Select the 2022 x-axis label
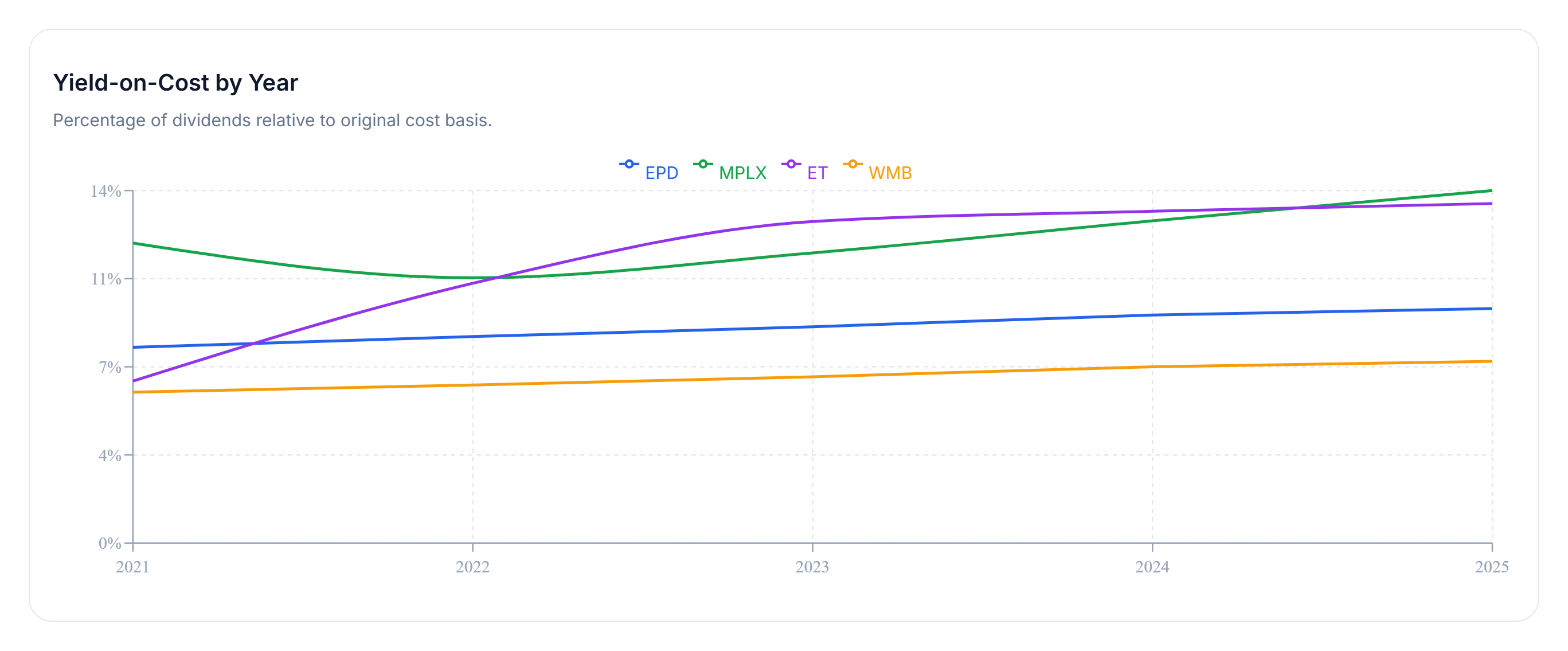The image size is (1568, 651). [472, 567]
